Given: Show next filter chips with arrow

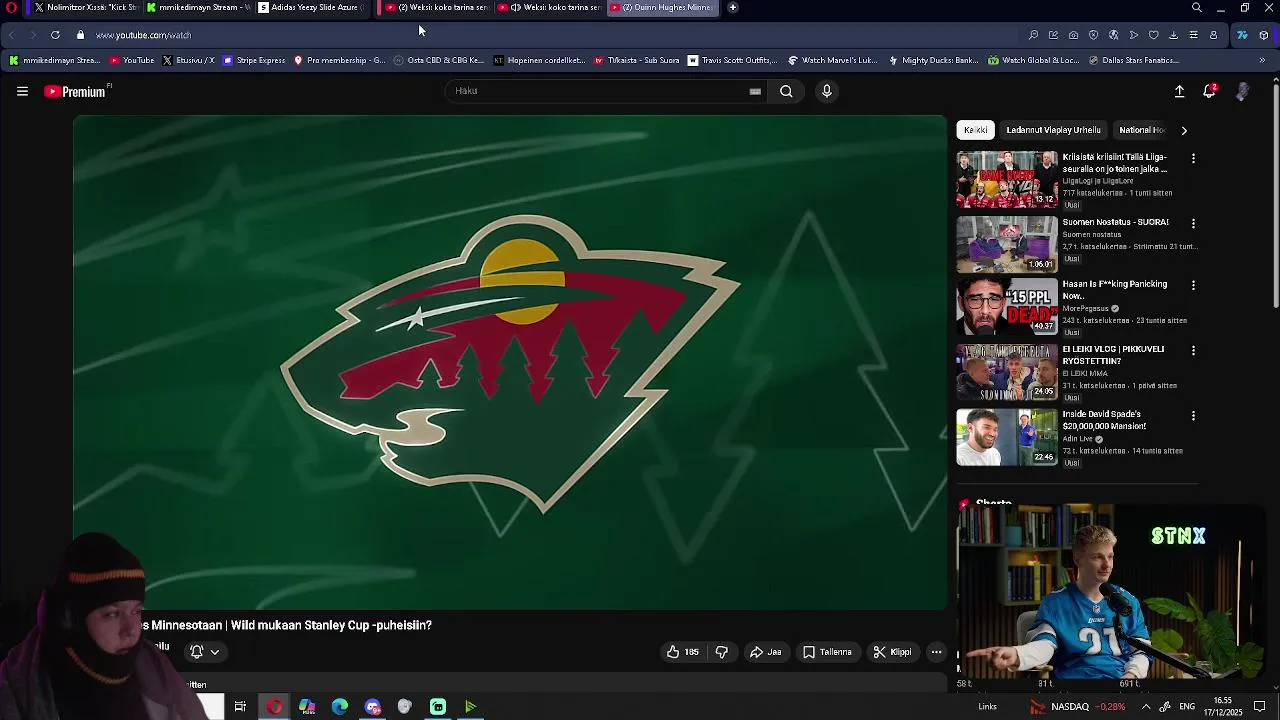Looking at the screenshot, I should pyautogui.click(x=1184, y=130).
